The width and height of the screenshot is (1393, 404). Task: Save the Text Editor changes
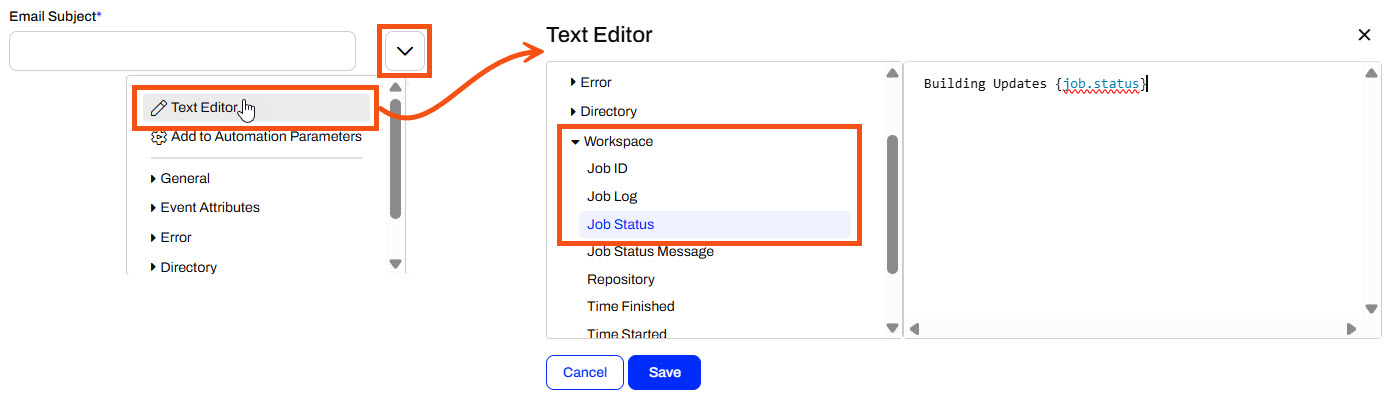(x=664, y=372)
